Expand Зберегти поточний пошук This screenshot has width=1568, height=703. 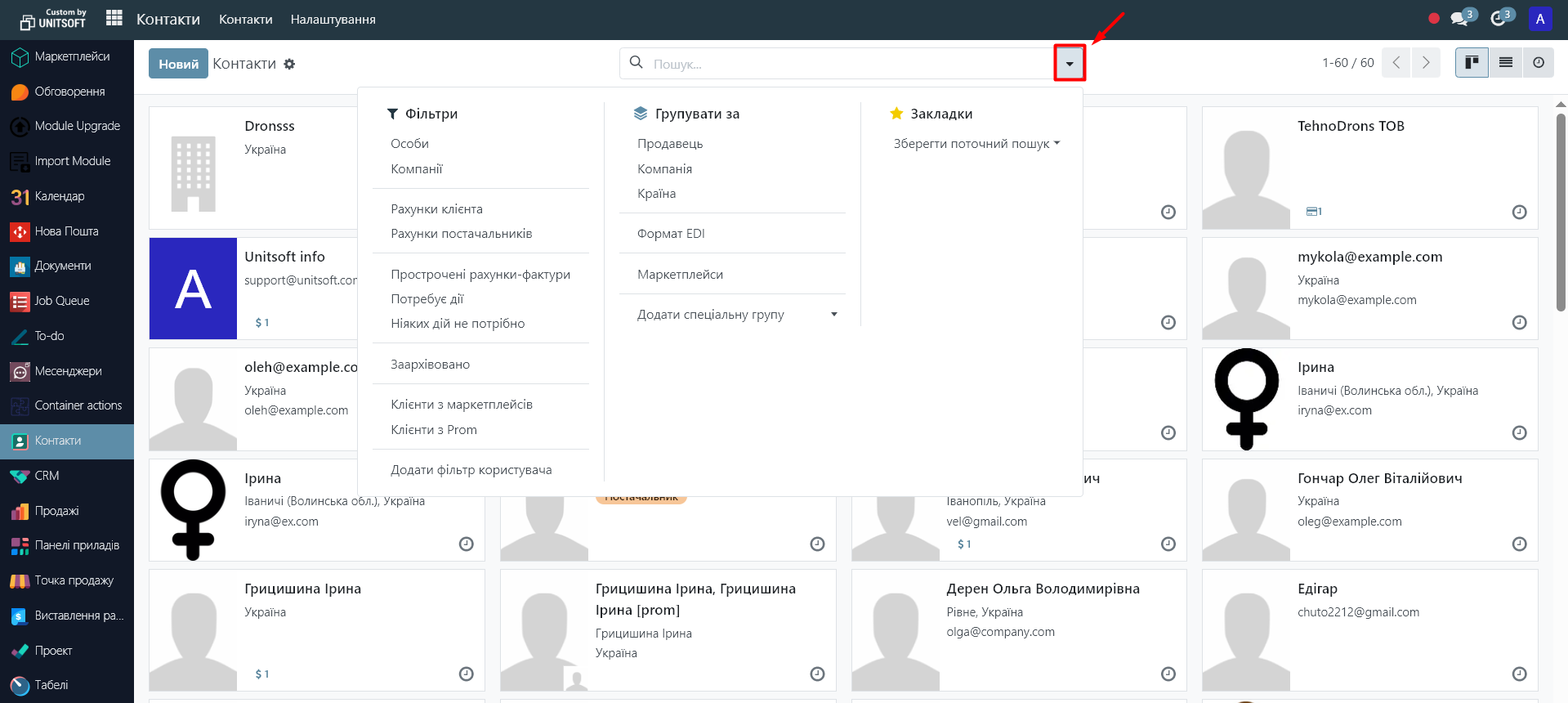[976, 144]
